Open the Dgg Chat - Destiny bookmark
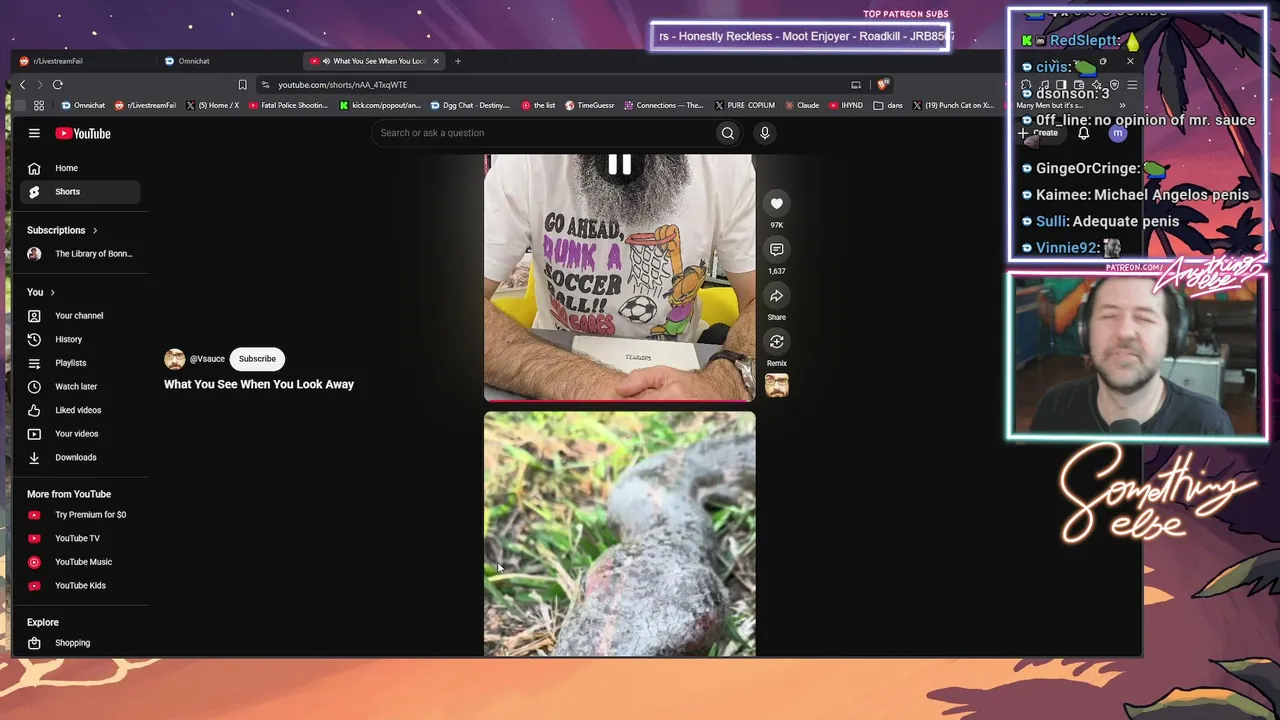Screen dimensions: 1280x720 pos(471,105)
